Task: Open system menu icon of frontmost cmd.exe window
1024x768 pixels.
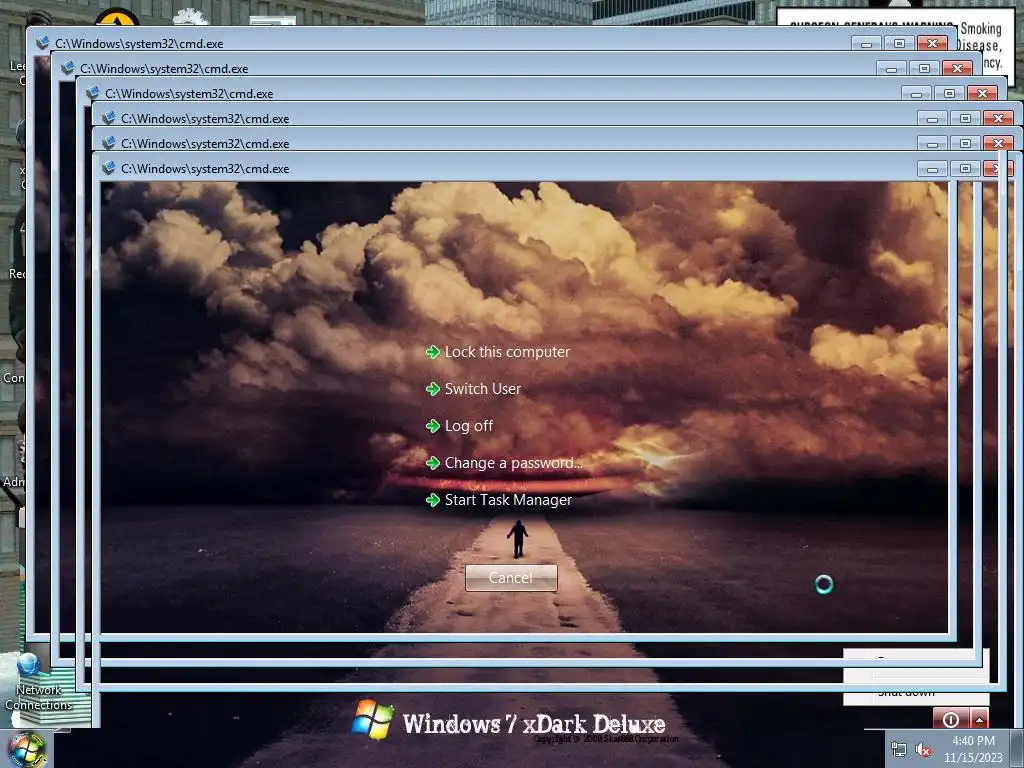Action: [x=108, y=168]
